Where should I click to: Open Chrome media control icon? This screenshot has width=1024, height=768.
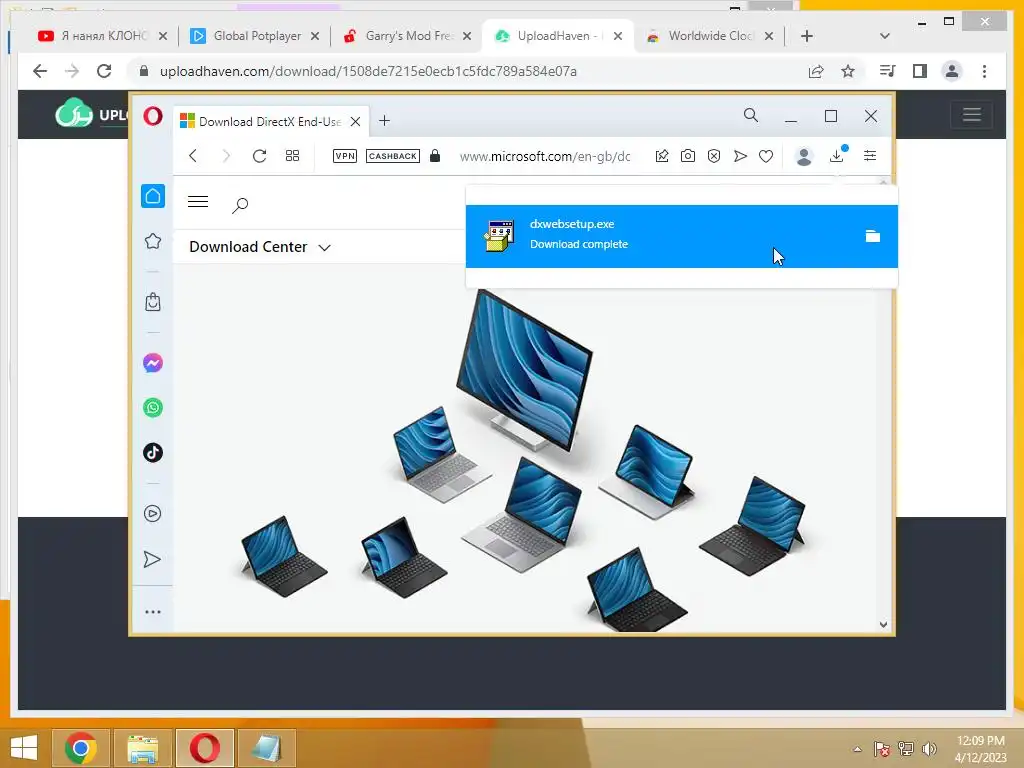click(888, 71)
